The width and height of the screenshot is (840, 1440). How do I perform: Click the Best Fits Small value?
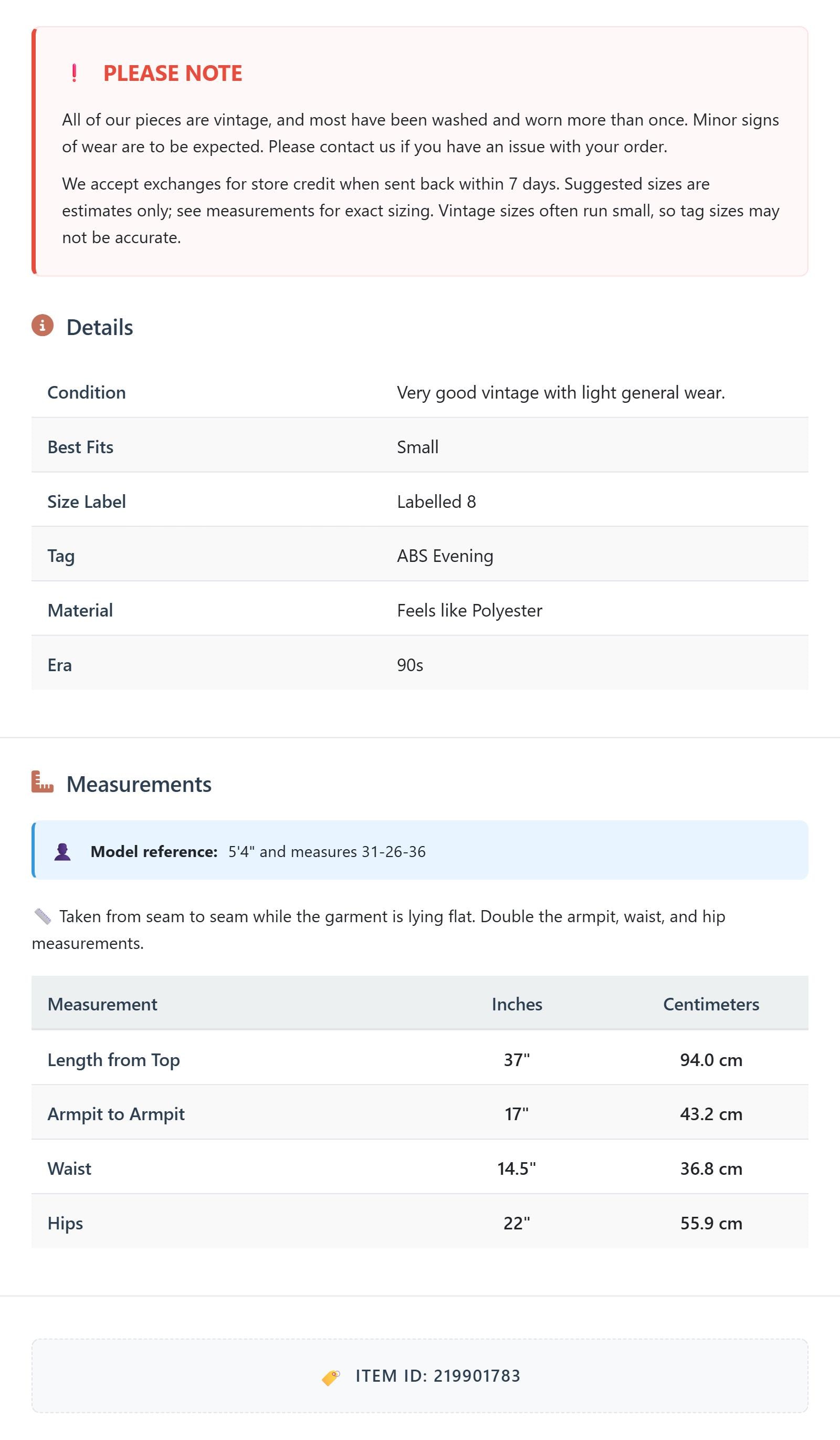pyautogui.click(x=418, y=447)
